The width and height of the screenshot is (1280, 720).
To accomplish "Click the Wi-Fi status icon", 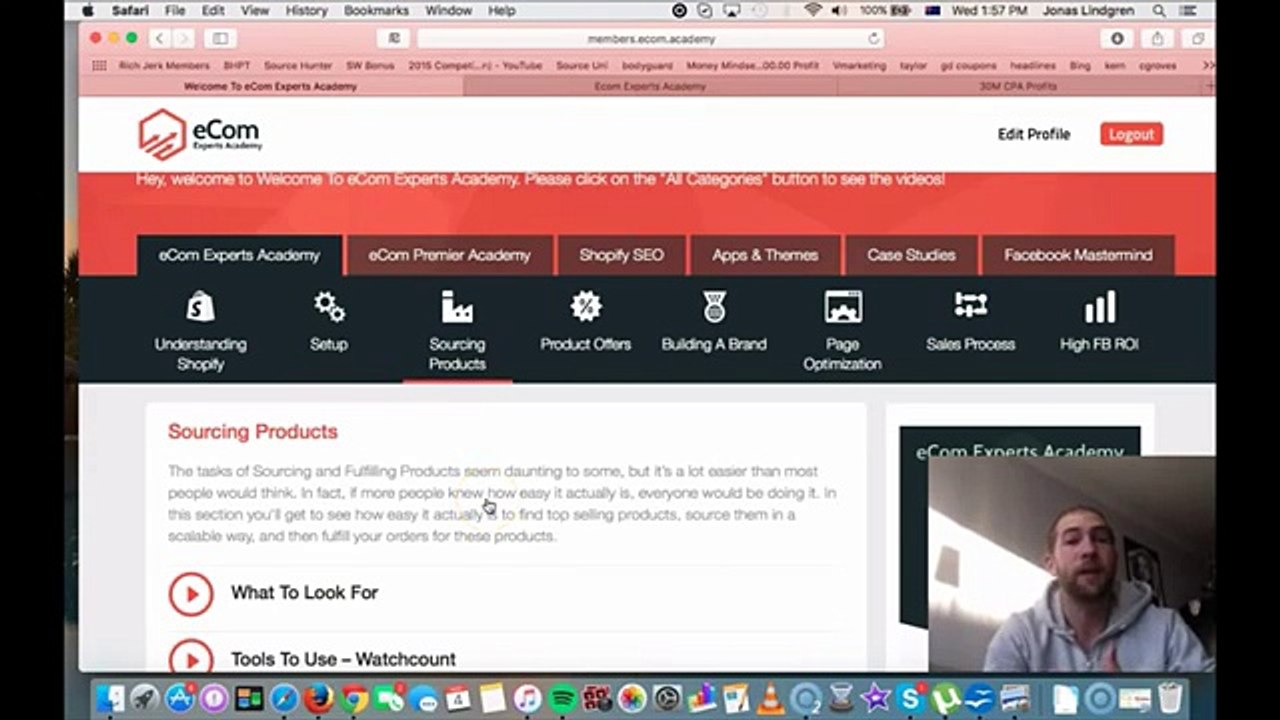I will point(813,10).
